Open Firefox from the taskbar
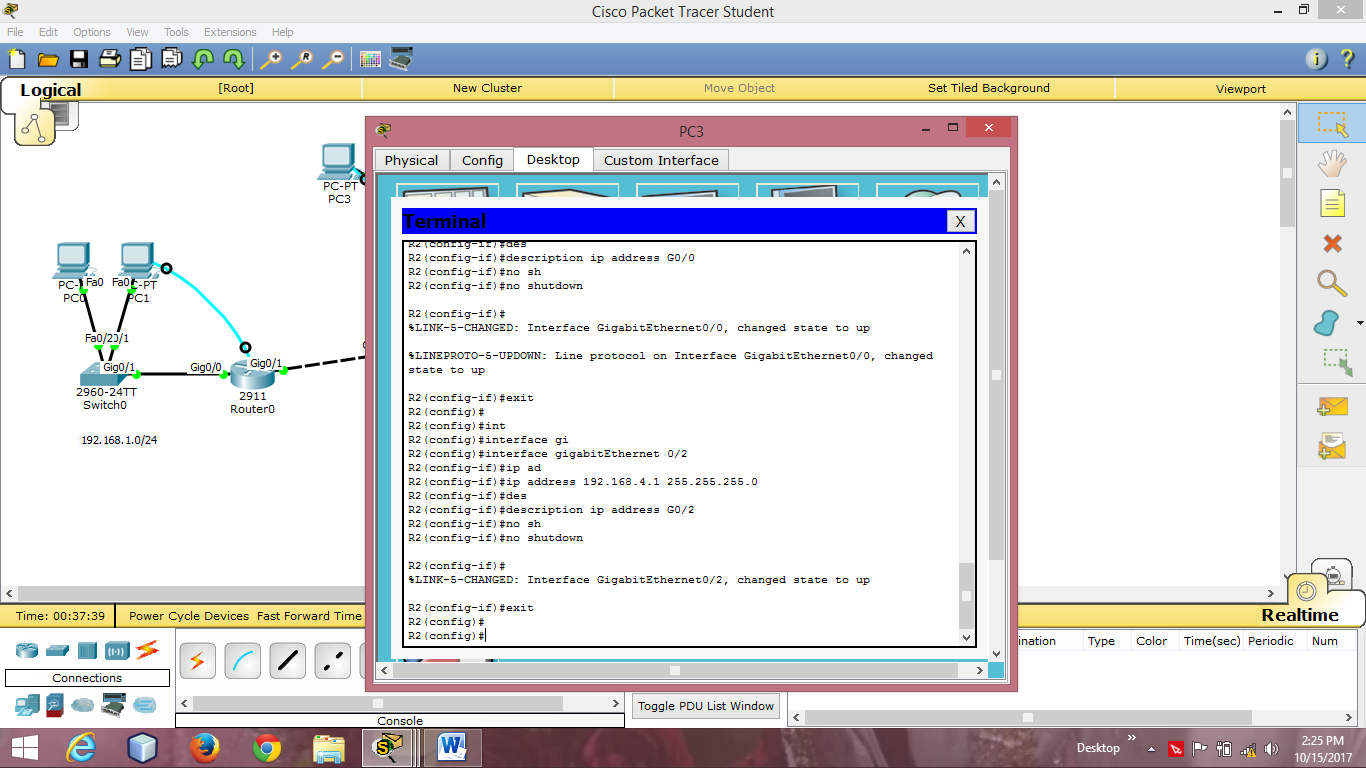1366x768 pixels. [x=204, y=747]
